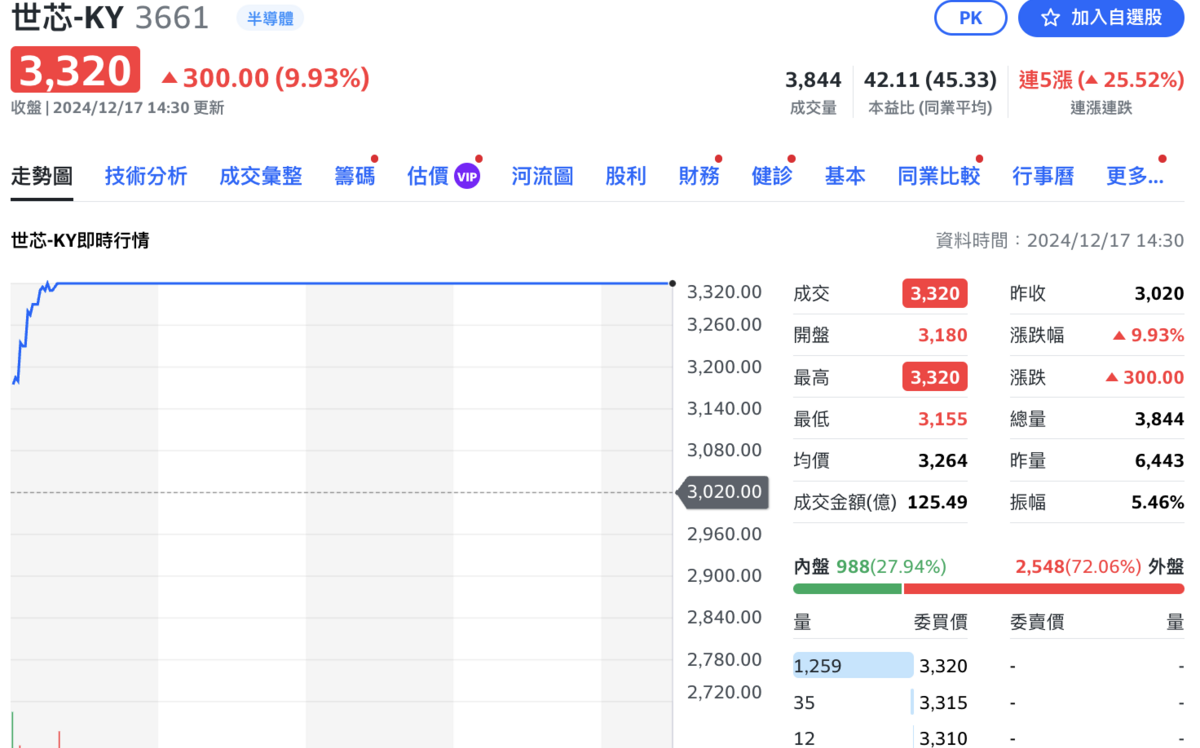Image resolution: width=1200 pixels, height=748 pixels.
Task: Switch to the 成交彙整 tab
Action: coord(260,175)
